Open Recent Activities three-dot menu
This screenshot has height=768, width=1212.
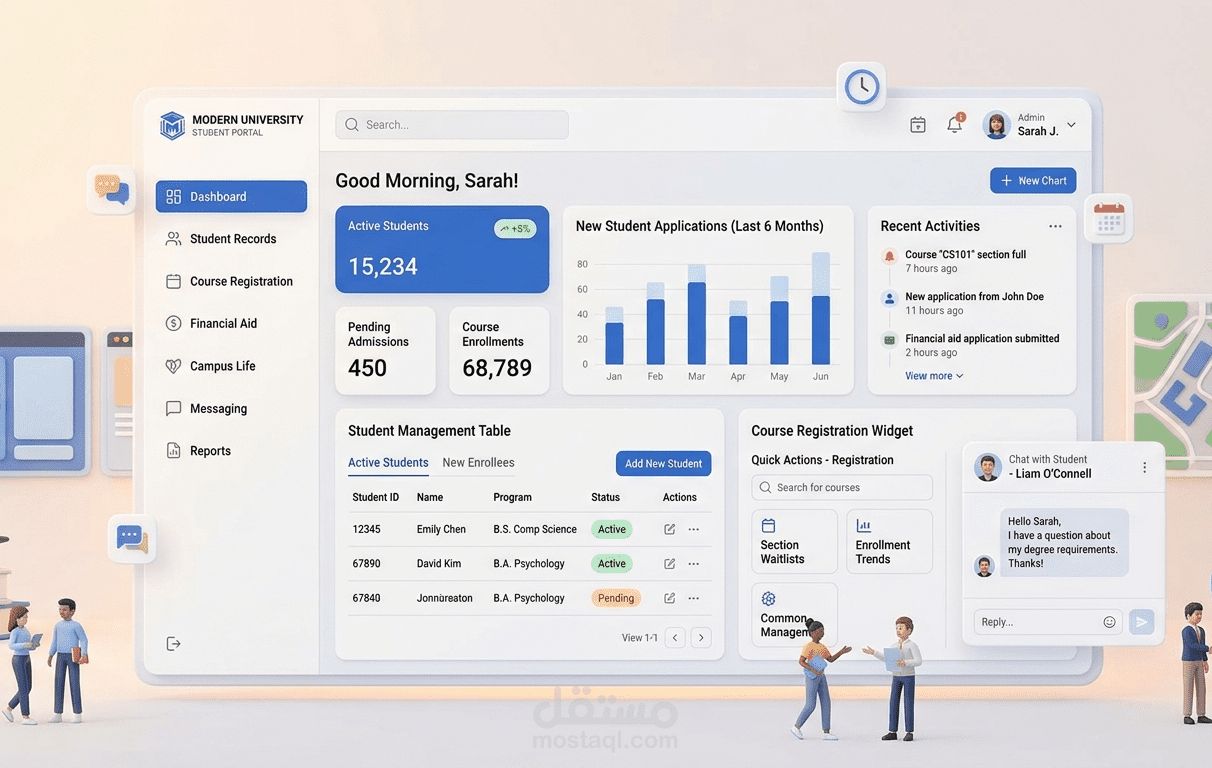1055,227
